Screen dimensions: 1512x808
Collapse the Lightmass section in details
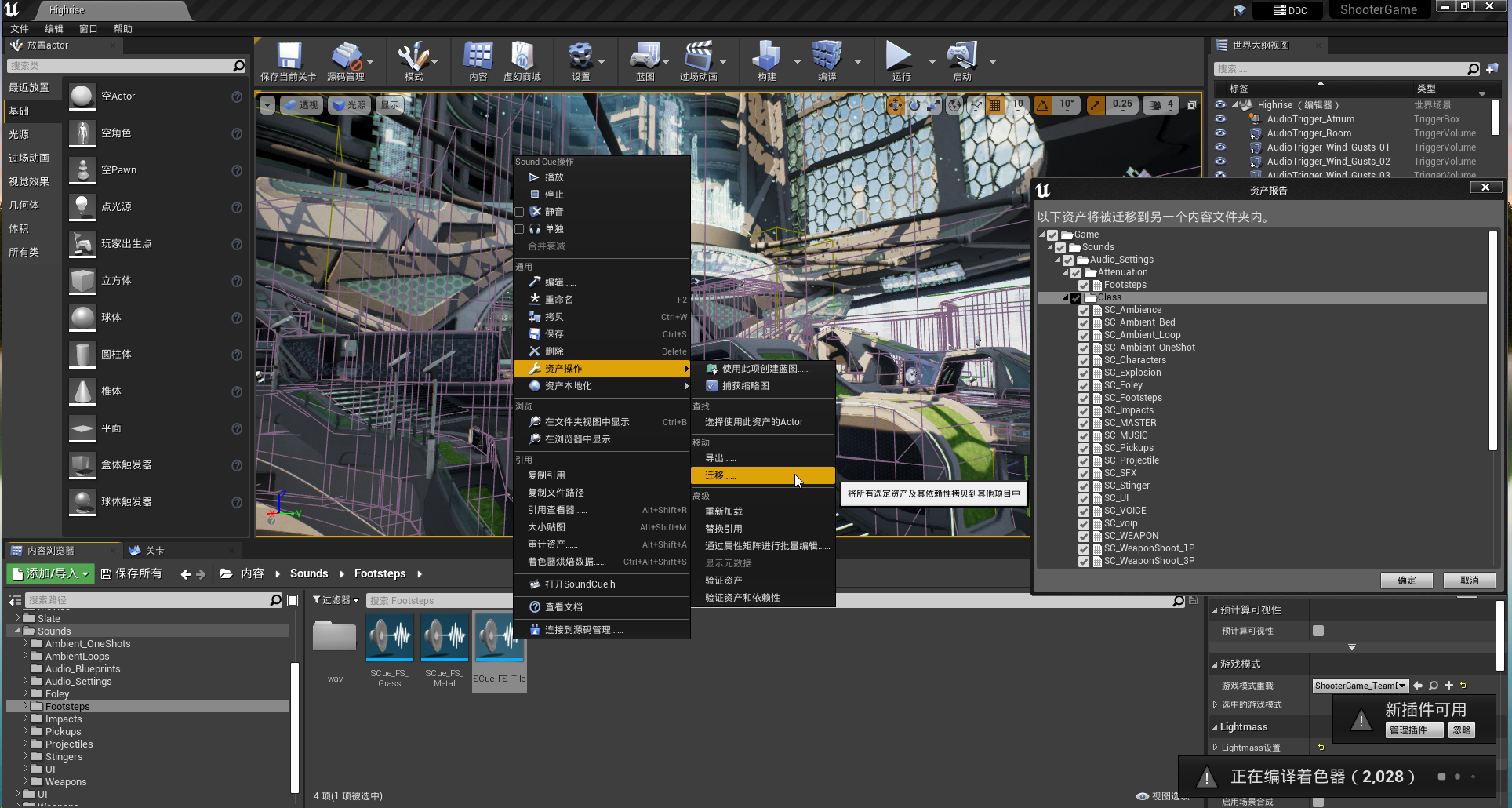tap(1215, 727)
